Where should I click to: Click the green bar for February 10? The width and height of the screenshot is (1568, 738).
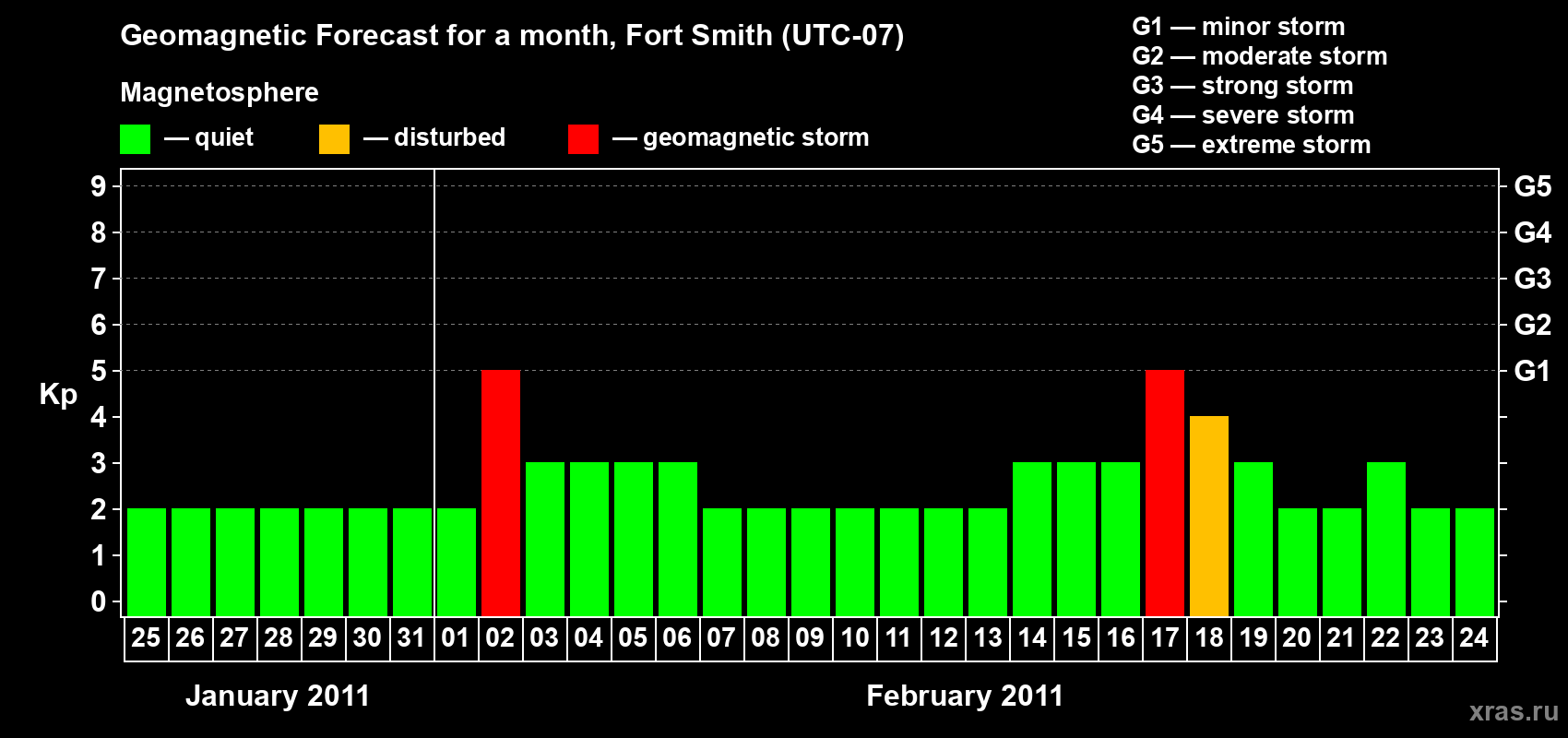click(x=855, y=563)
